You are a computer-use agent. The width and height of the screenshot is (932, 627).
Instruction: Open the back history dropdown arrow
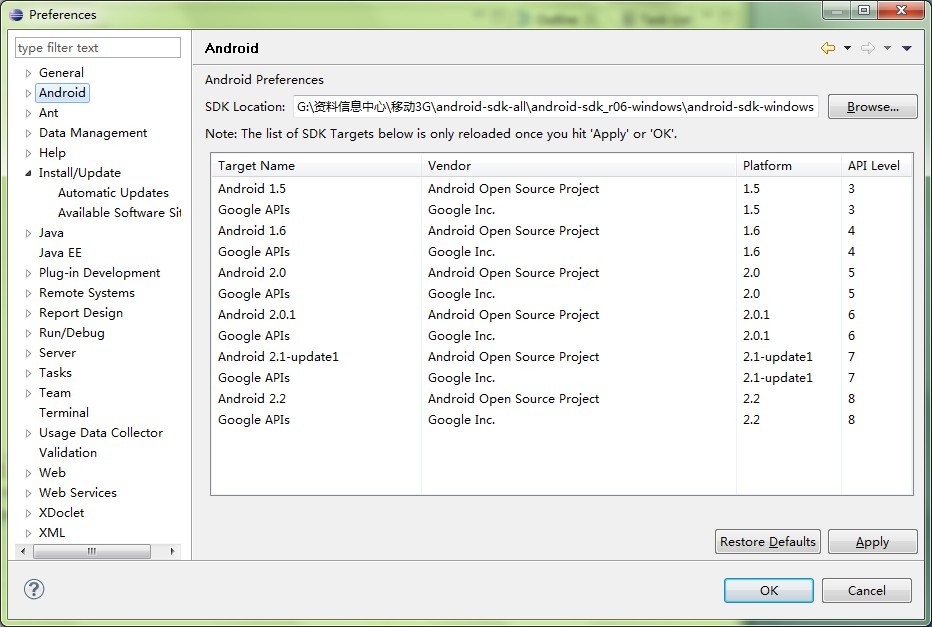(847, 48)
